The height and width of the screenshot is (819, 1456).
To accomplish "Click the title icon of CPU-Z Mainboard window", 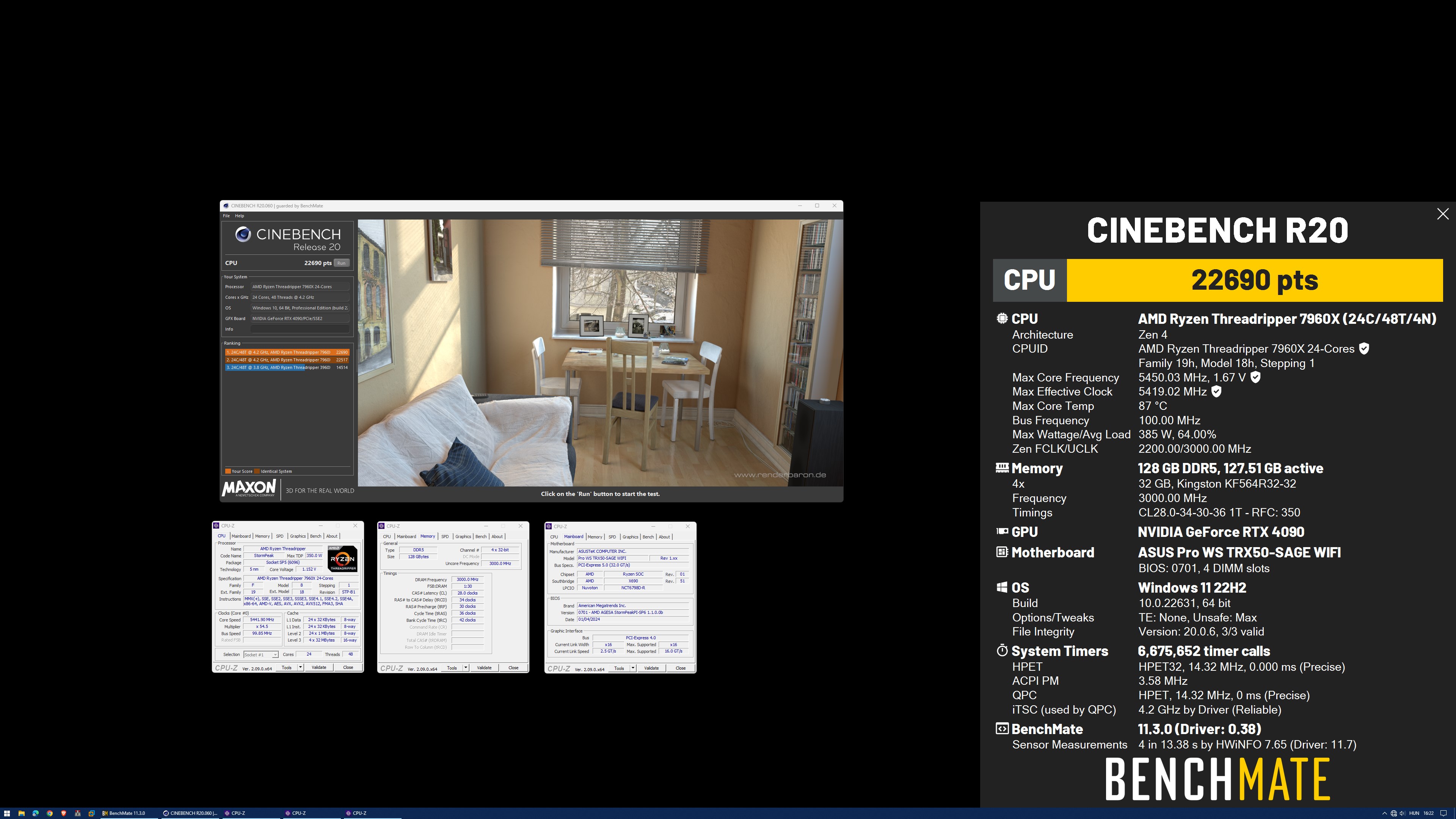I will click(549, 526).
